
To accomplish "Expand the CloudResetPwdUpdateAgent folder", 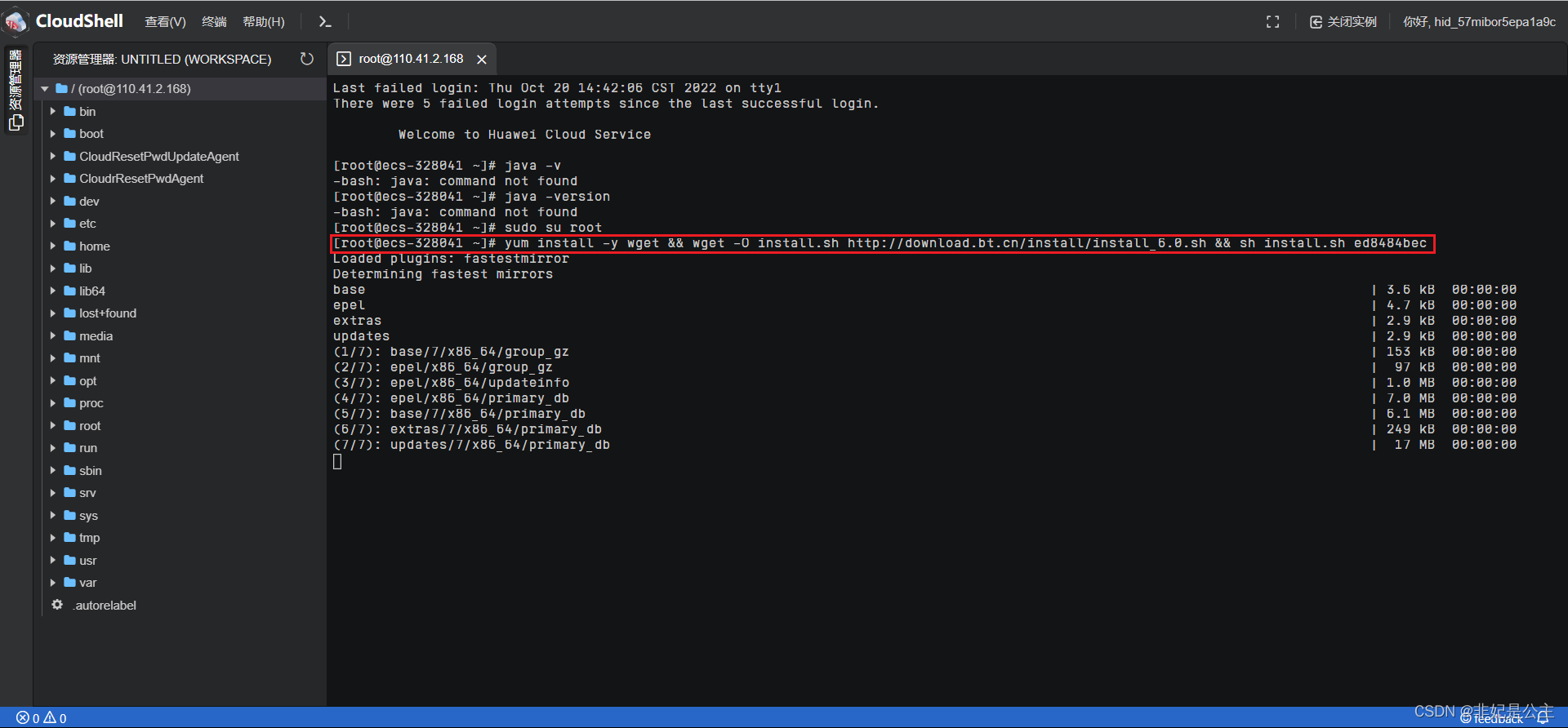I will 53,156.
